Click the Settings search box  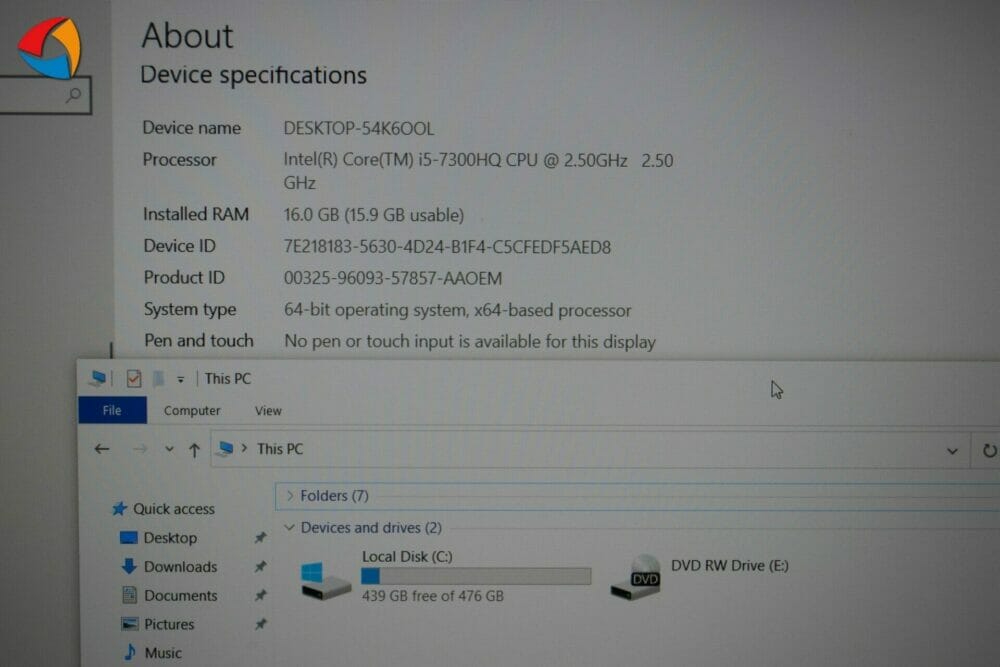[x=45, y=96]
